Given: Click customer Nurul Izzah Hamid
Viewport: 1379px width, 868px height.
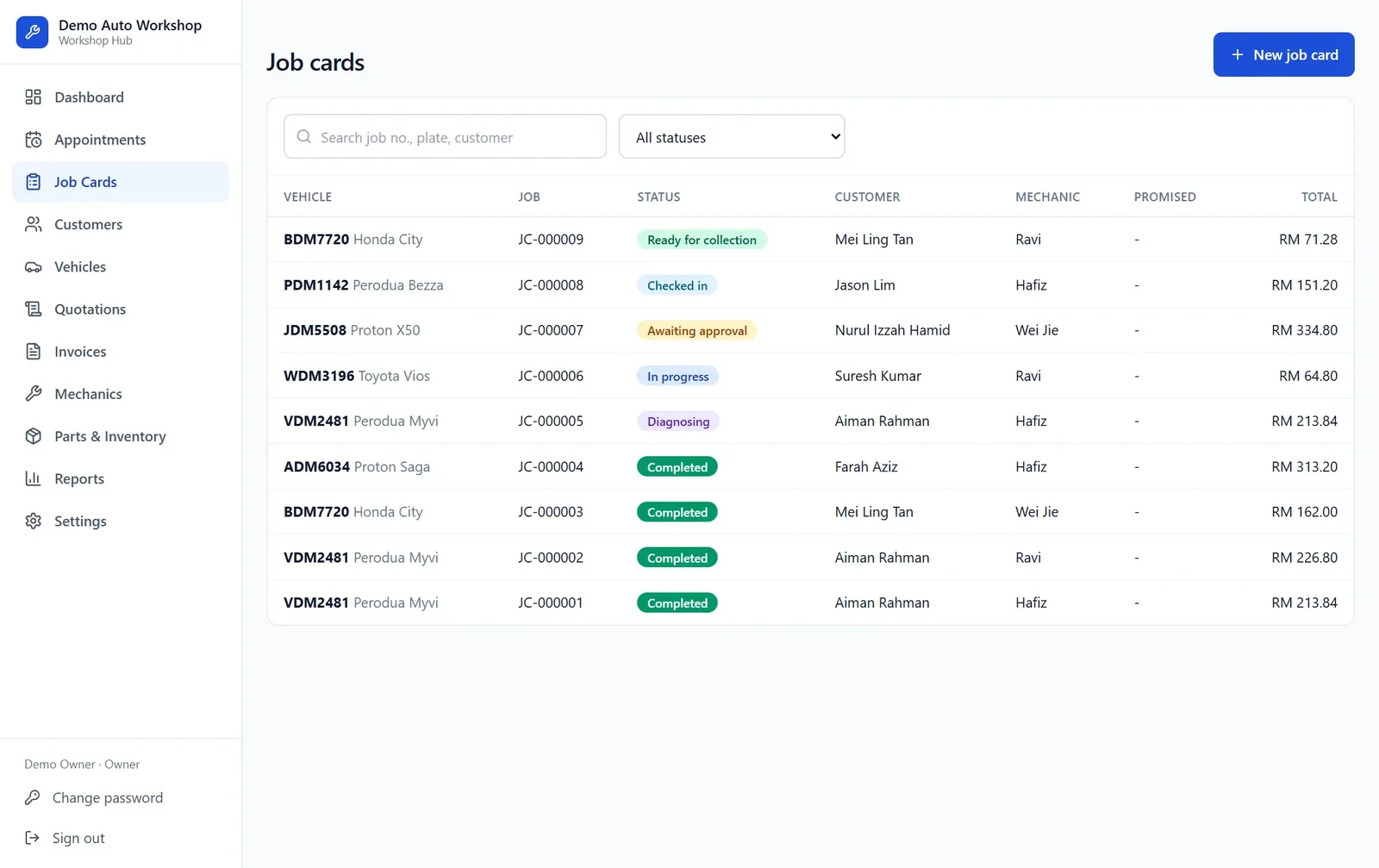Looking at the screenshot, I should tap(892, 330).
